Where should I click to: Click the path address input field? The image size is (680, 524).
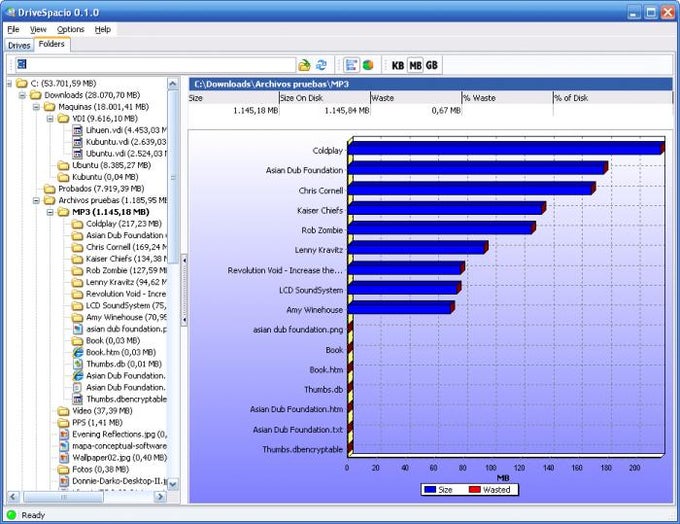156,65
